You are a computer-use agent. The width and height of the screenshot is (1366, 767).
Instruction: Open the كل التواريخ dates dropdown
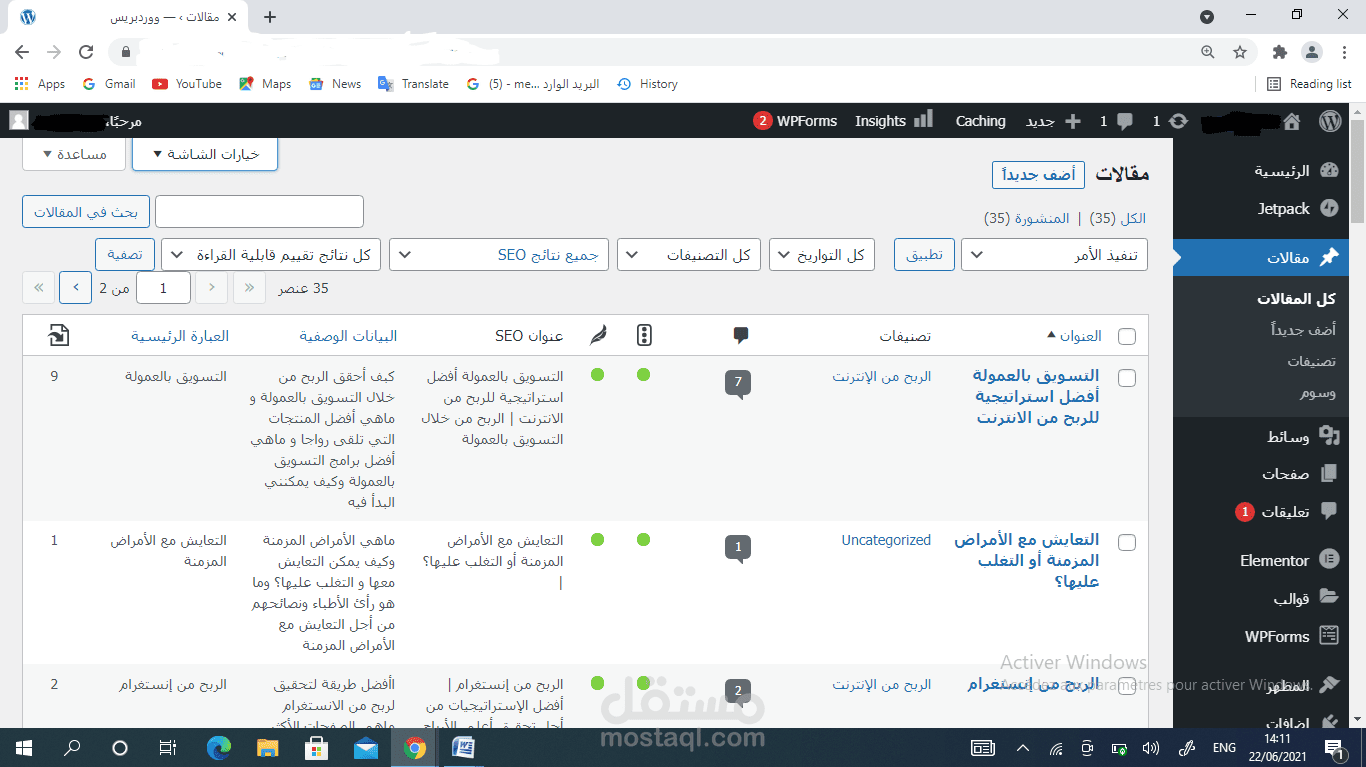[x=821, y=254]
